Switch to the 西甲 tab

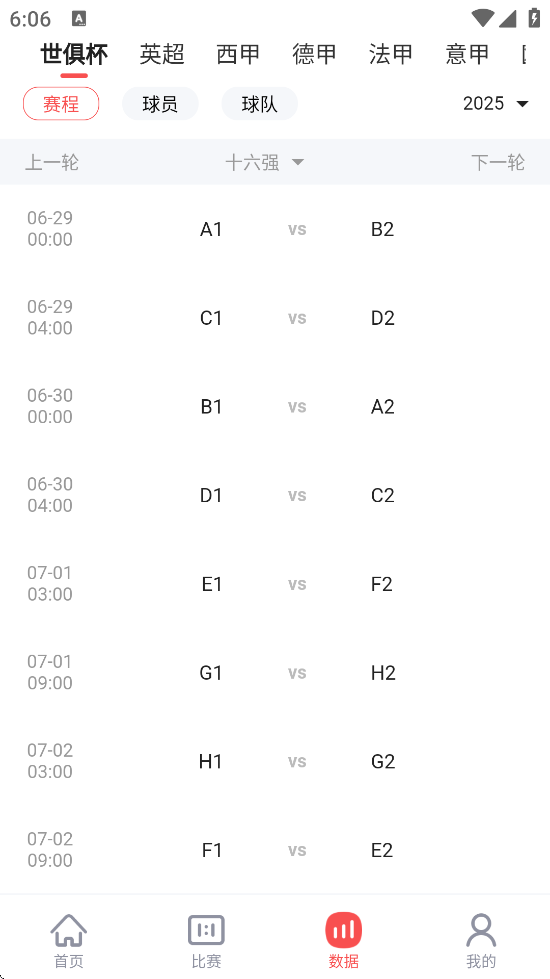click(238, 54)
